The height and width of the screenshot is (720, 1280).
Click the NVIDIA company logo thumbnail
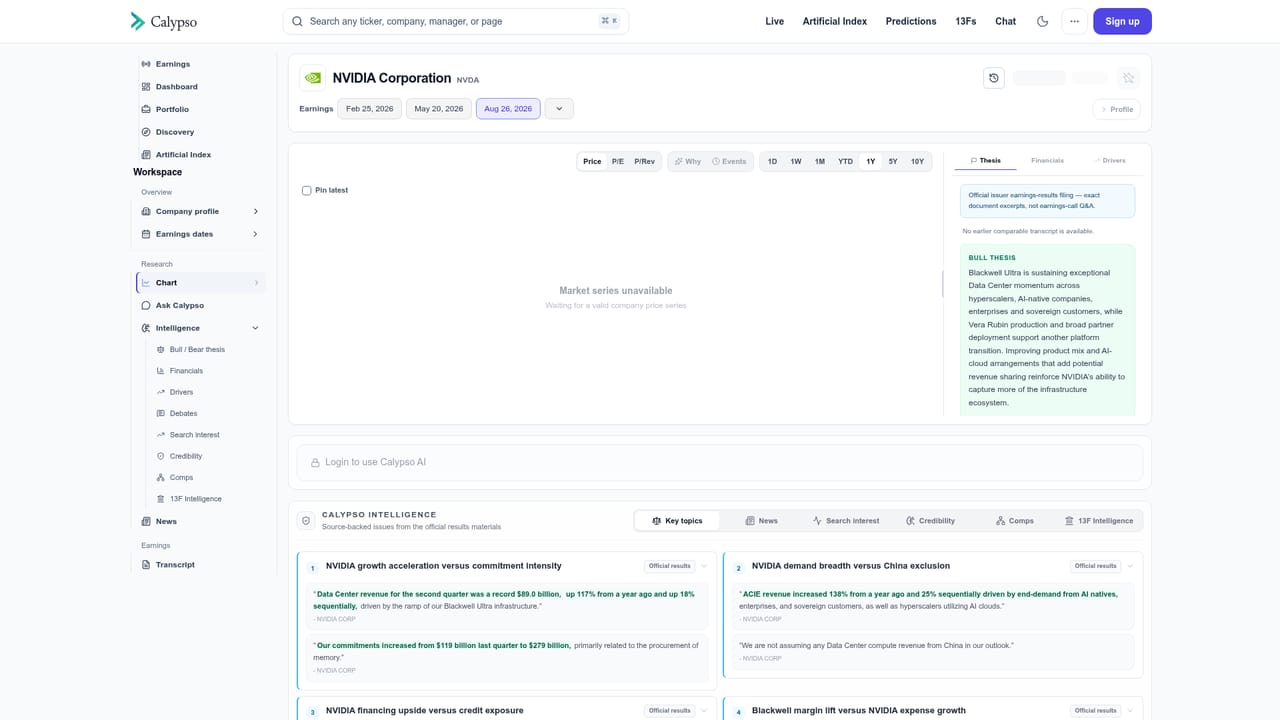coord(313,78)
